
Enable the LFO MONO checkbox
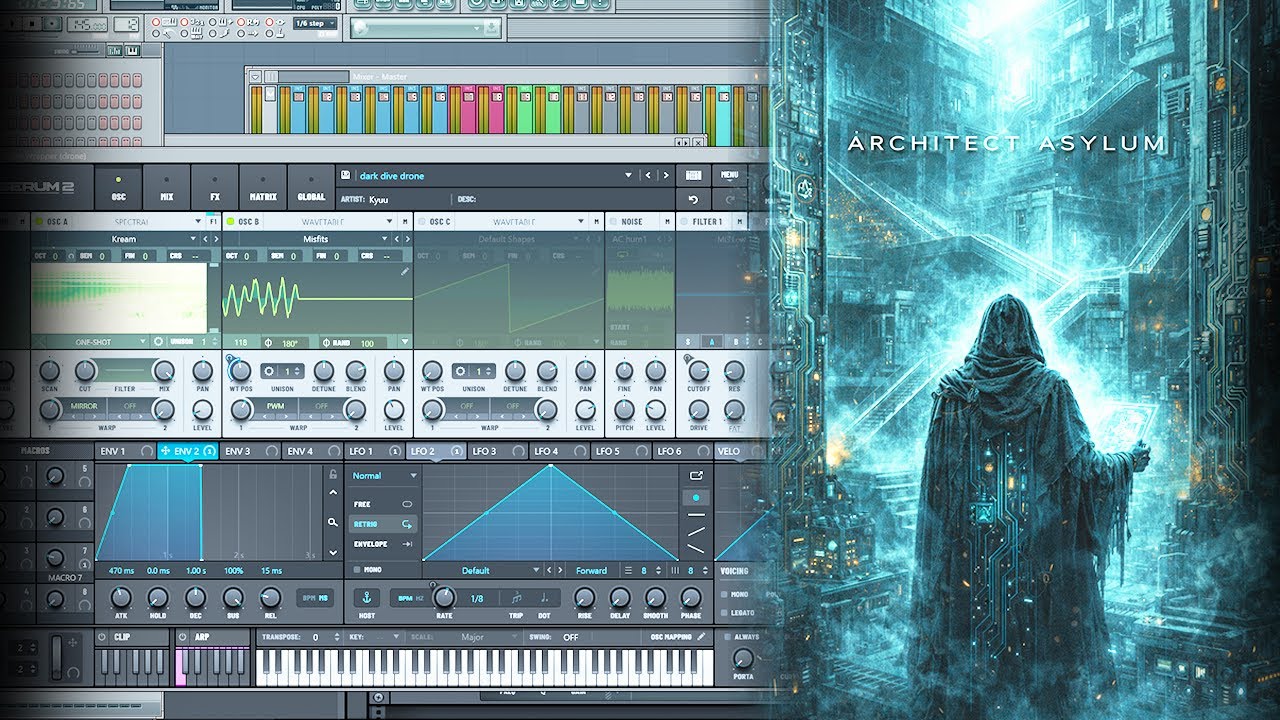(357, 569)
